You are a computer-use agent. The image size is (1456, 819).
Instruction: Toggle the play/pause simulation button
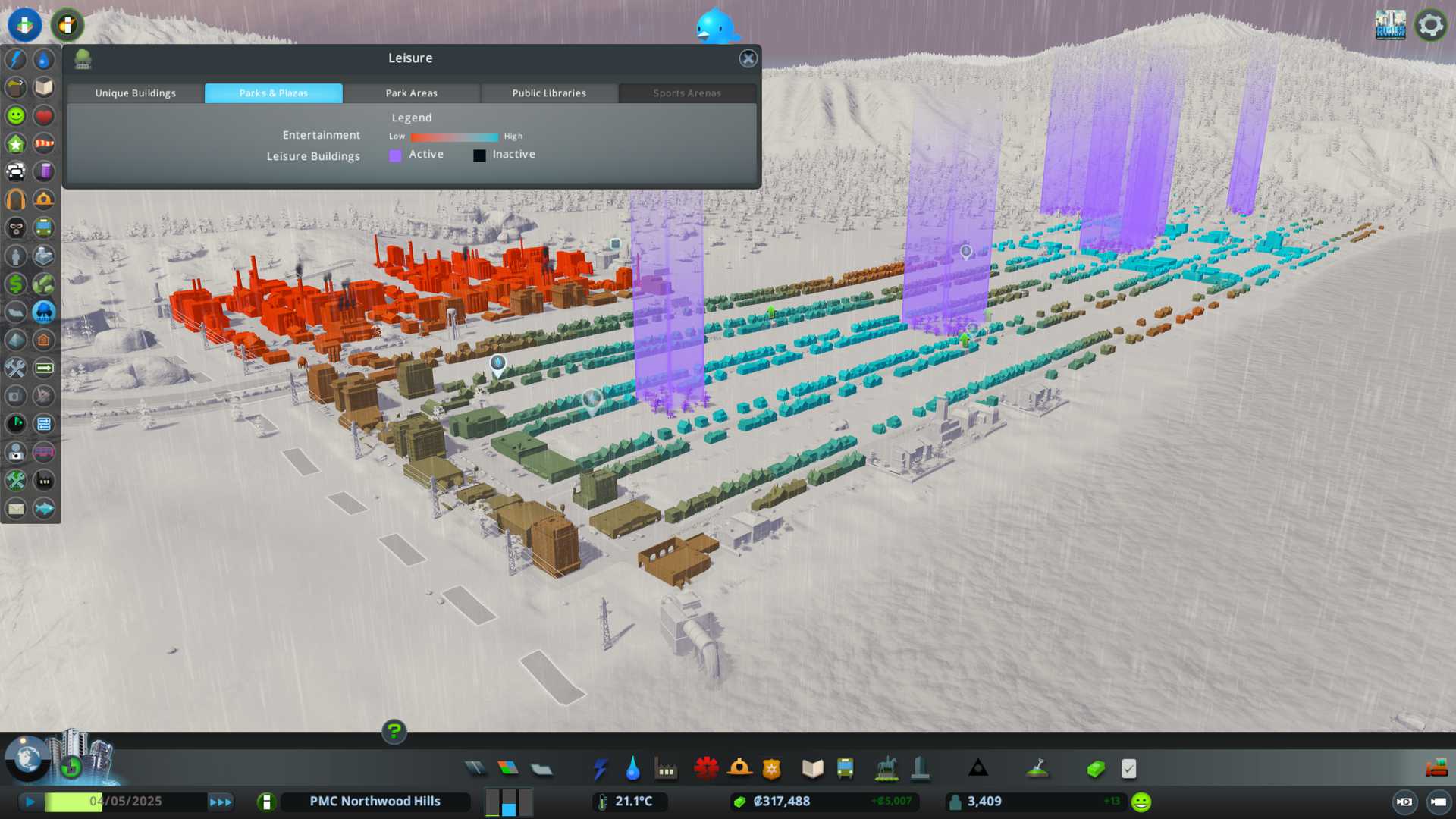[30, 802]
